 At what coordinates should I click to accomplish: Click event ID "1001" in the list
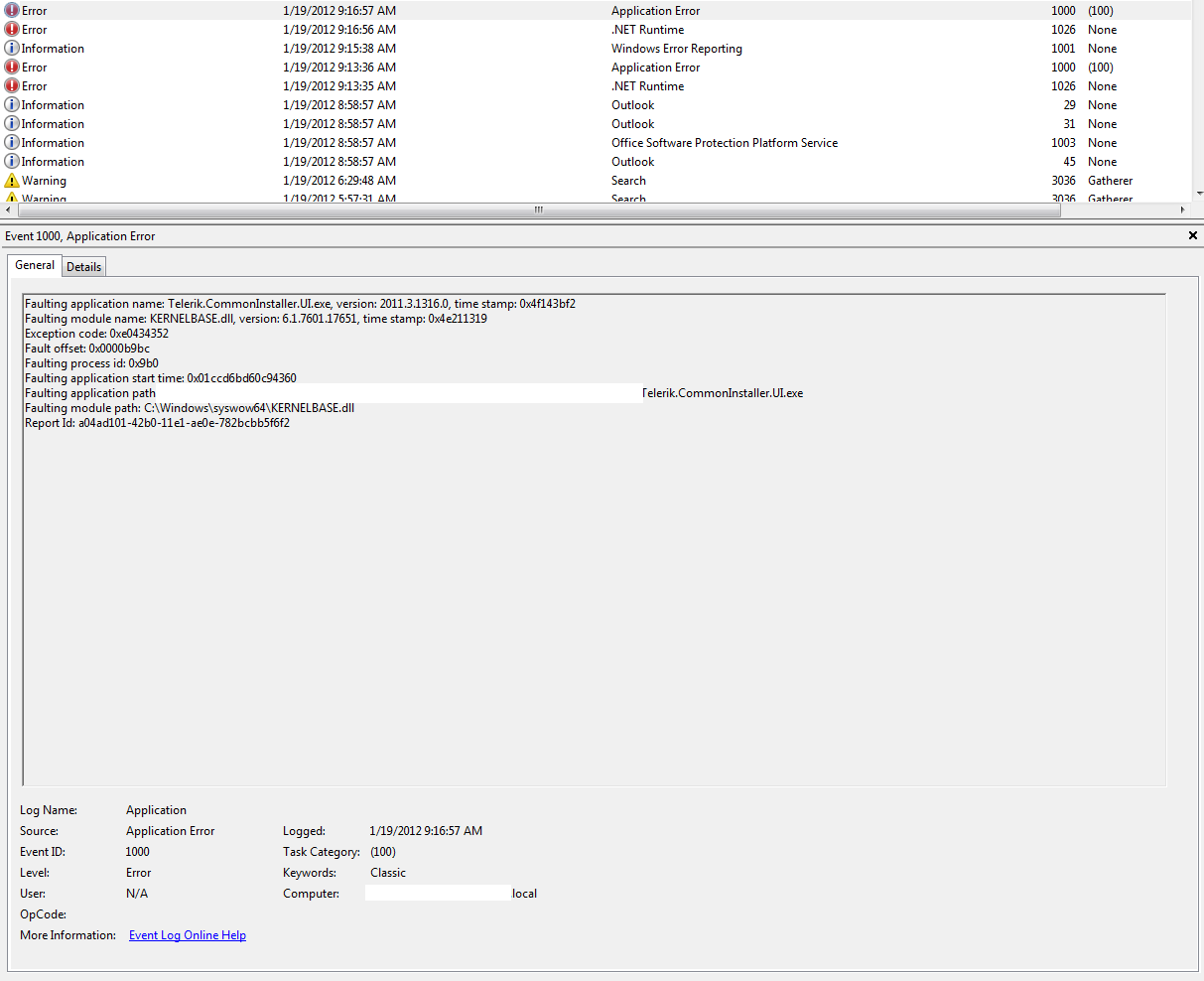[x=1063, y=49]
